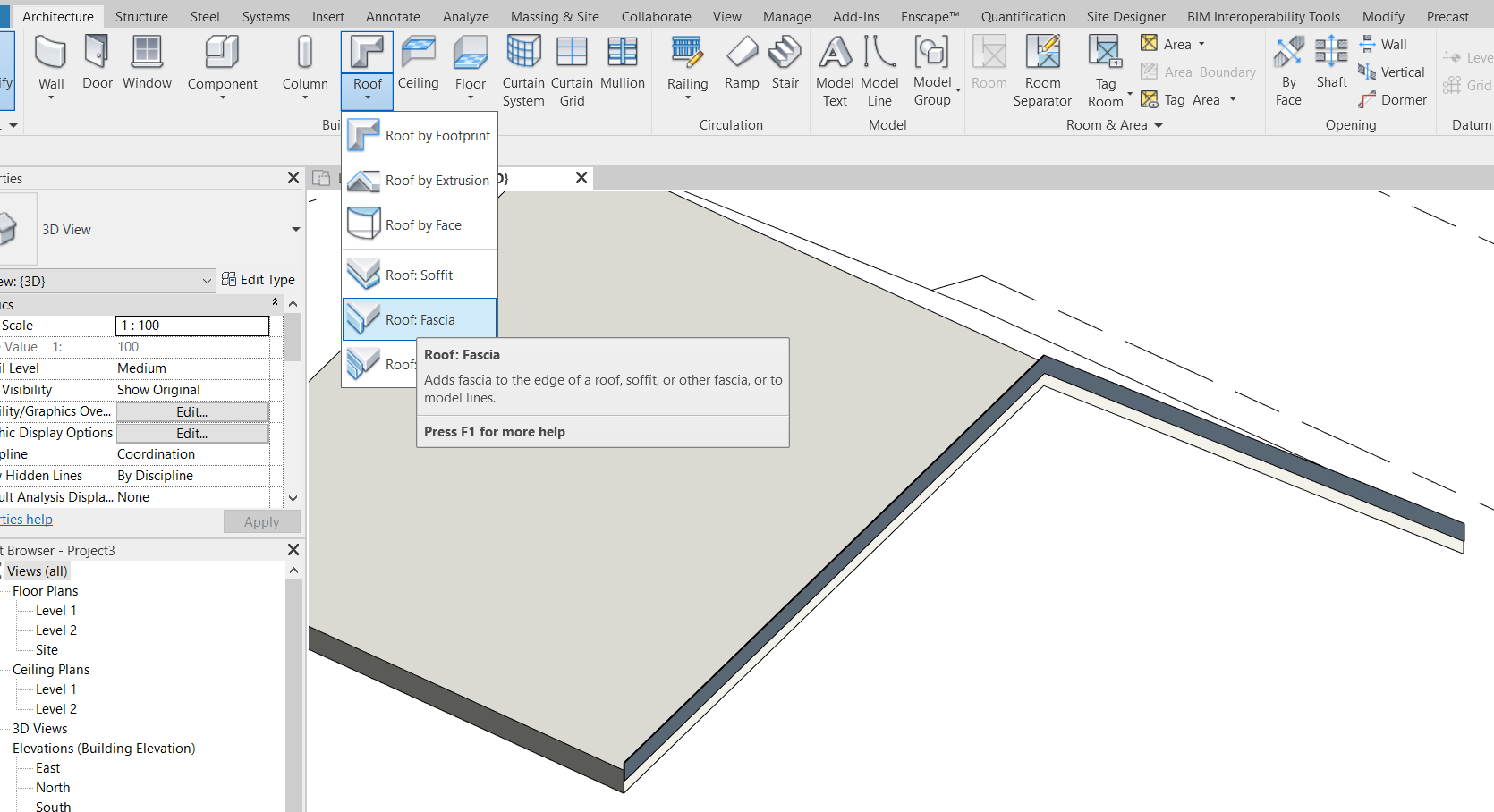Click the scale value field showing 100
The height and width of the screenshot is (812, 1494).
(192, 346)
